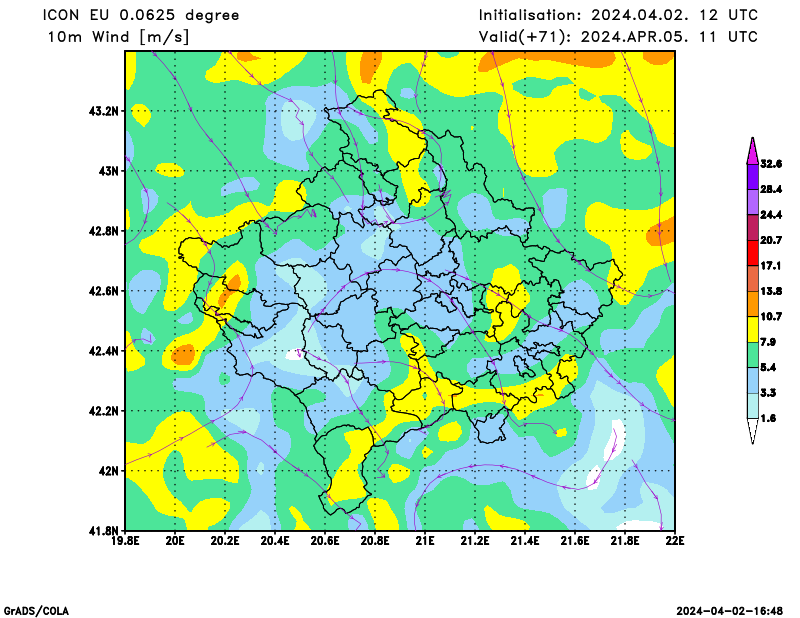This screenshot has width=800, height=618.
Task: Click the 42.8N latitude axis label
Action: click(104, 231)
